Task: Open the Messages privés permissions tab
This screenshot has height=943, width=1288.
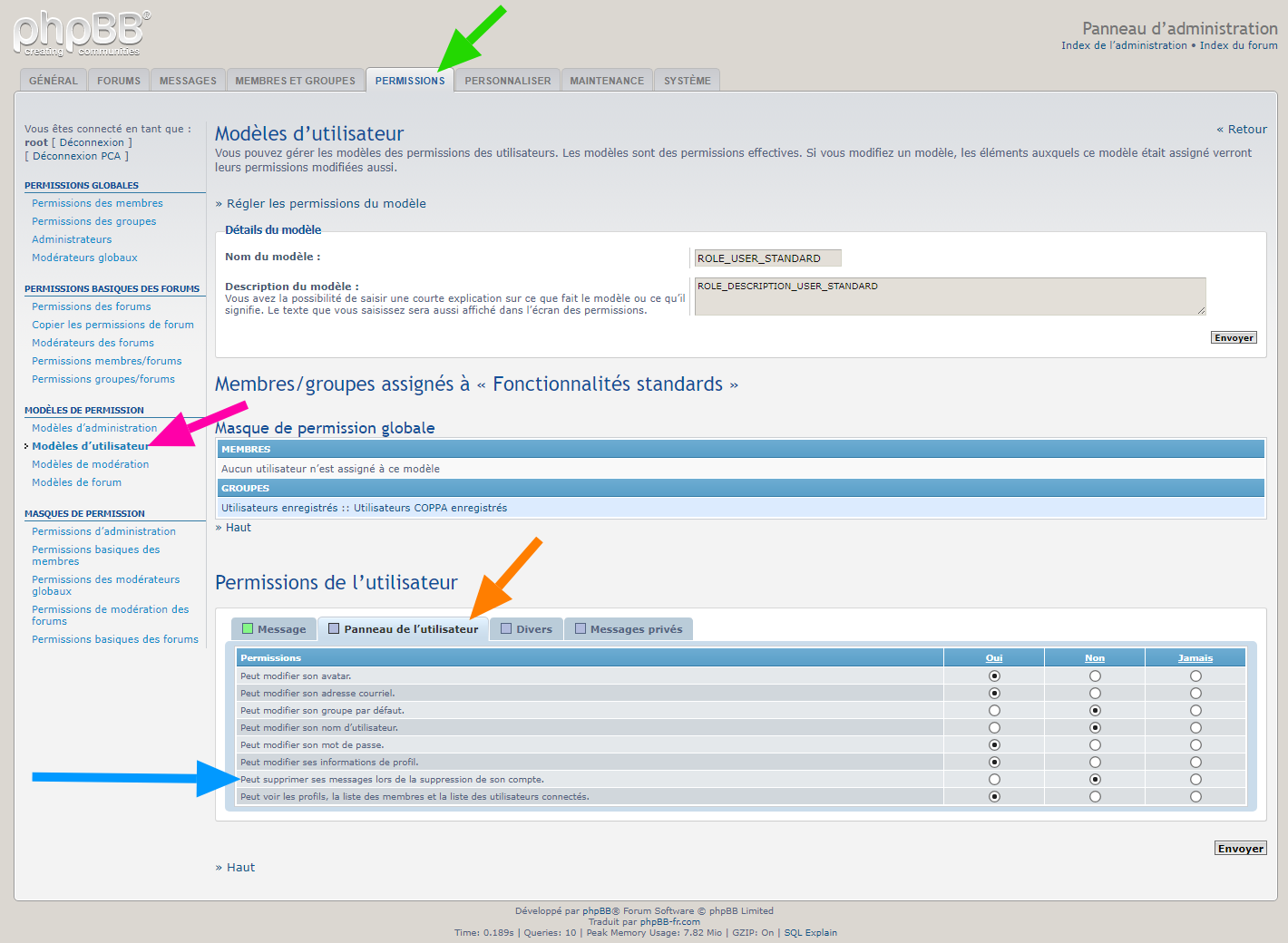Action: pos(628,629)
